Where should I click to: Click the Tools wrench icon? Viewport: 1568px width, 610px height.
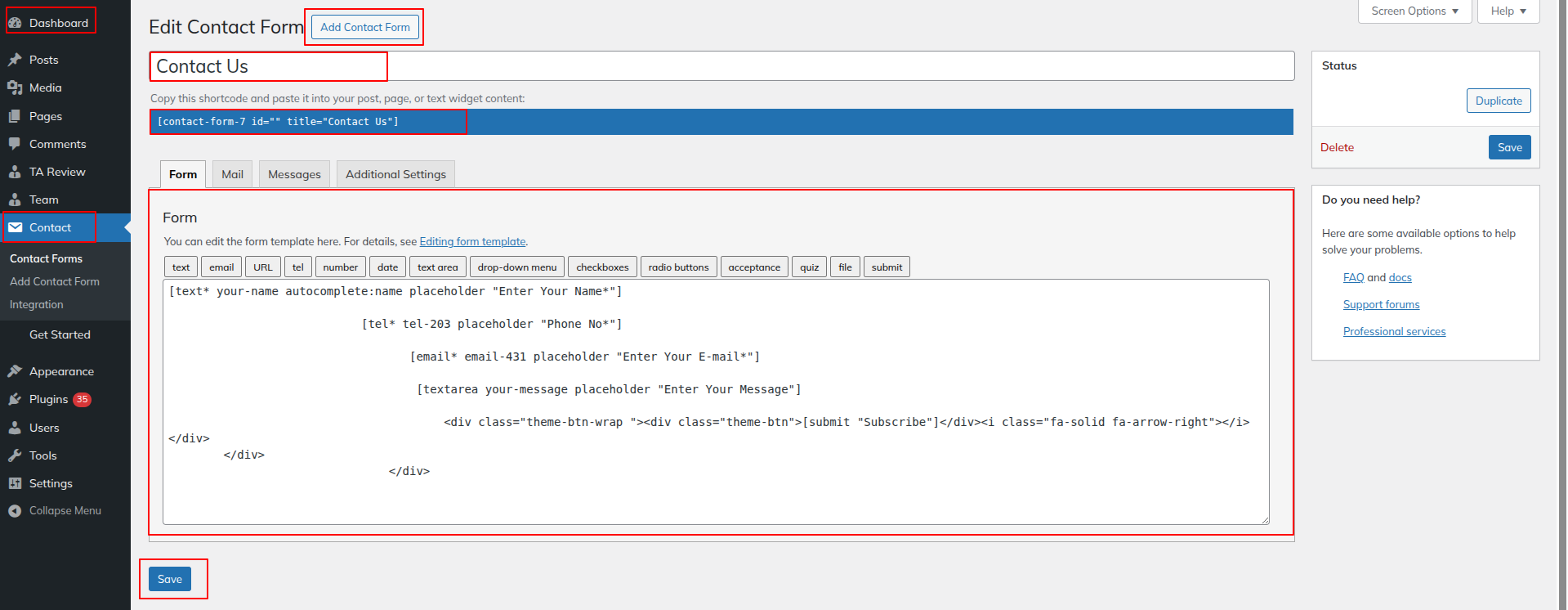[15, 455]
